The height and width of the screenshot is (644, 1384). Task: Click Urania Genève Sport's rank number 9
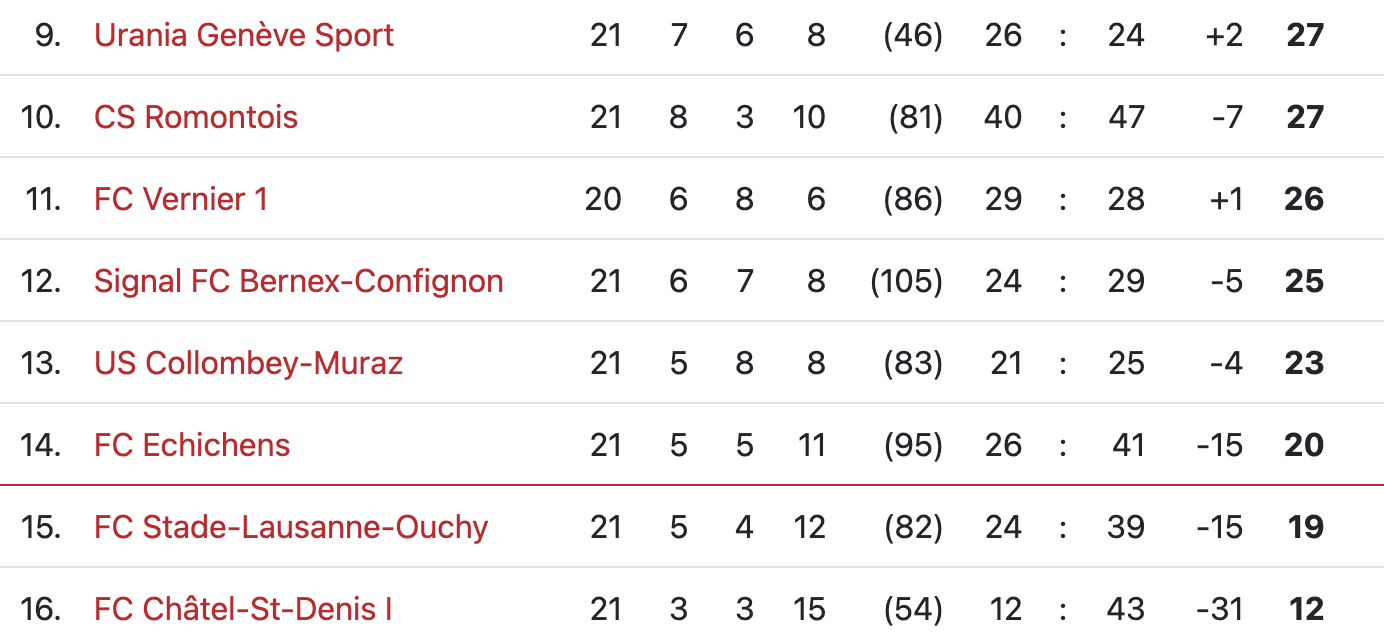click(48, 35)
